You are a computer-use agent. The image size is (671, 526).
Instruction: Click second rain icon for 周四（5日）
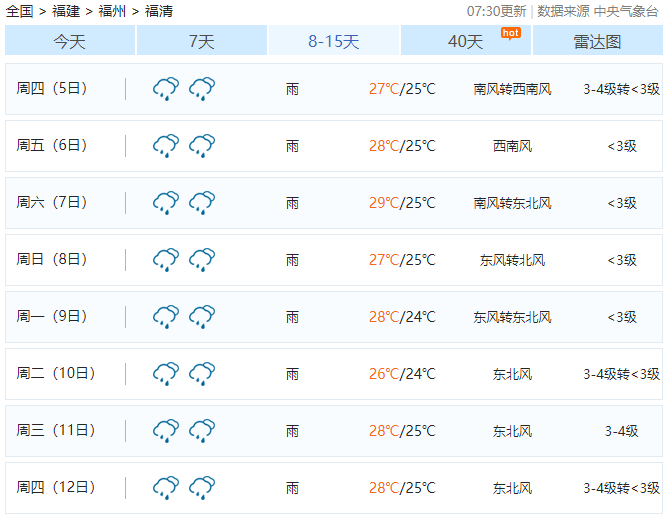202,89
